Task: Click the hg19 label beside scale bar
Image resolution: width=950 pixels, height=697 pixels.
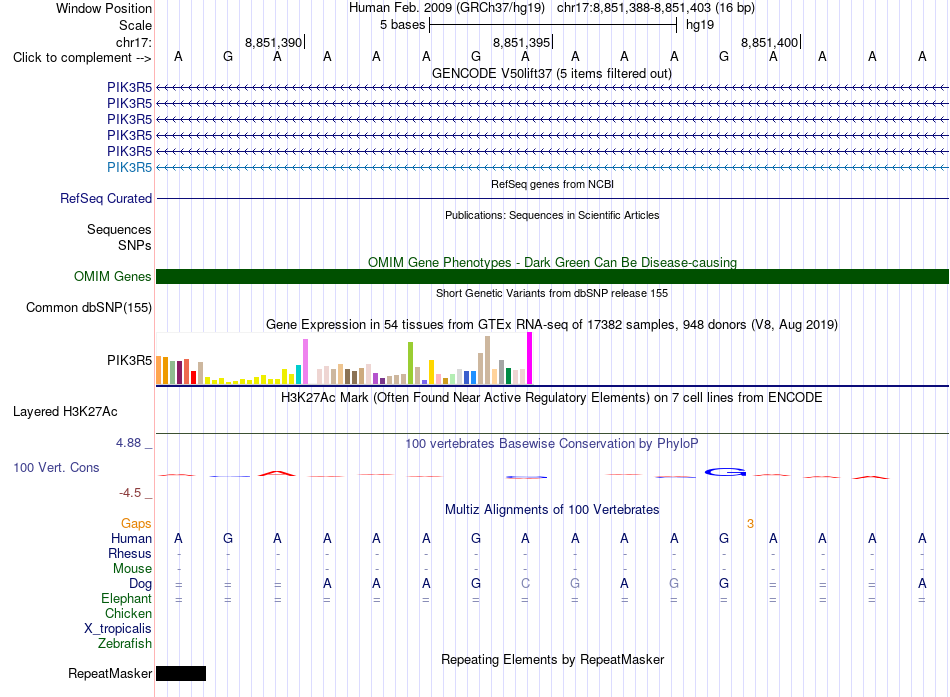Action: pos(700,25)
